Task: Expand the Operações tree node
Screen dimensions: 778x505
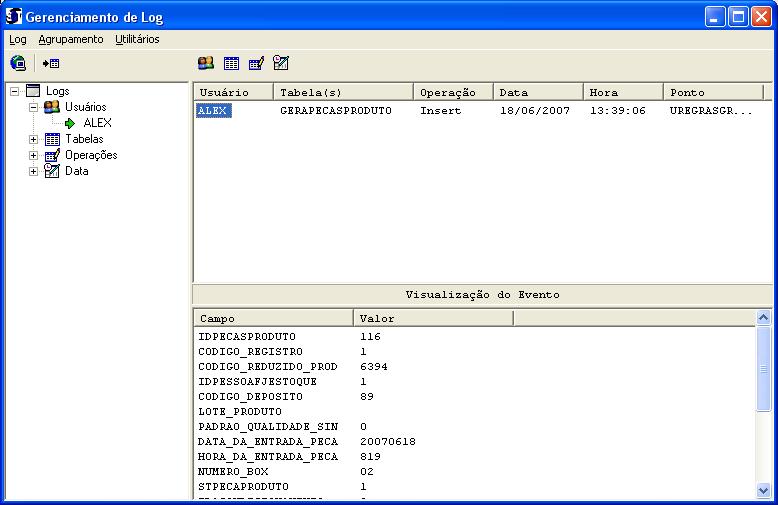Action: coord(33,155)
